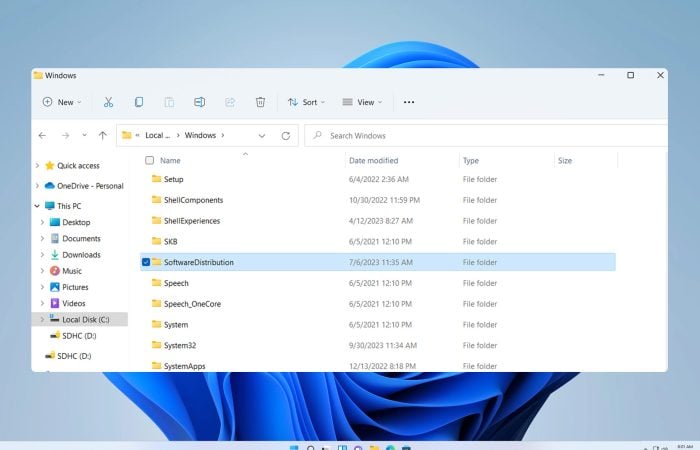Open the New dropdown menu
This screenshot has width=700, height=450.
tap(62, 102)
